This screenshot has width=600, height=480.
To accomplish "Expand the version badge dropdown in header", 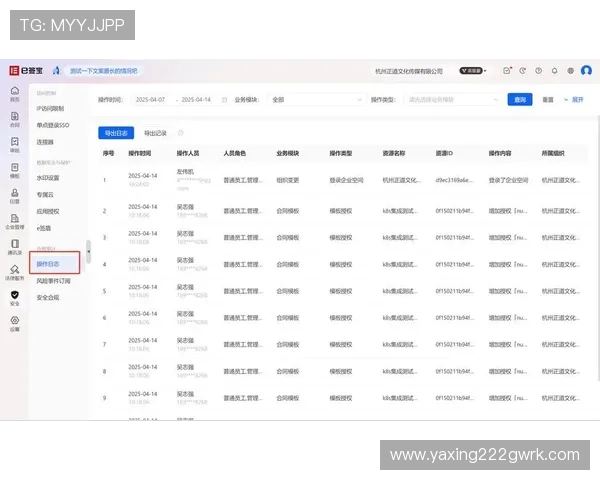I will [473, 70].
